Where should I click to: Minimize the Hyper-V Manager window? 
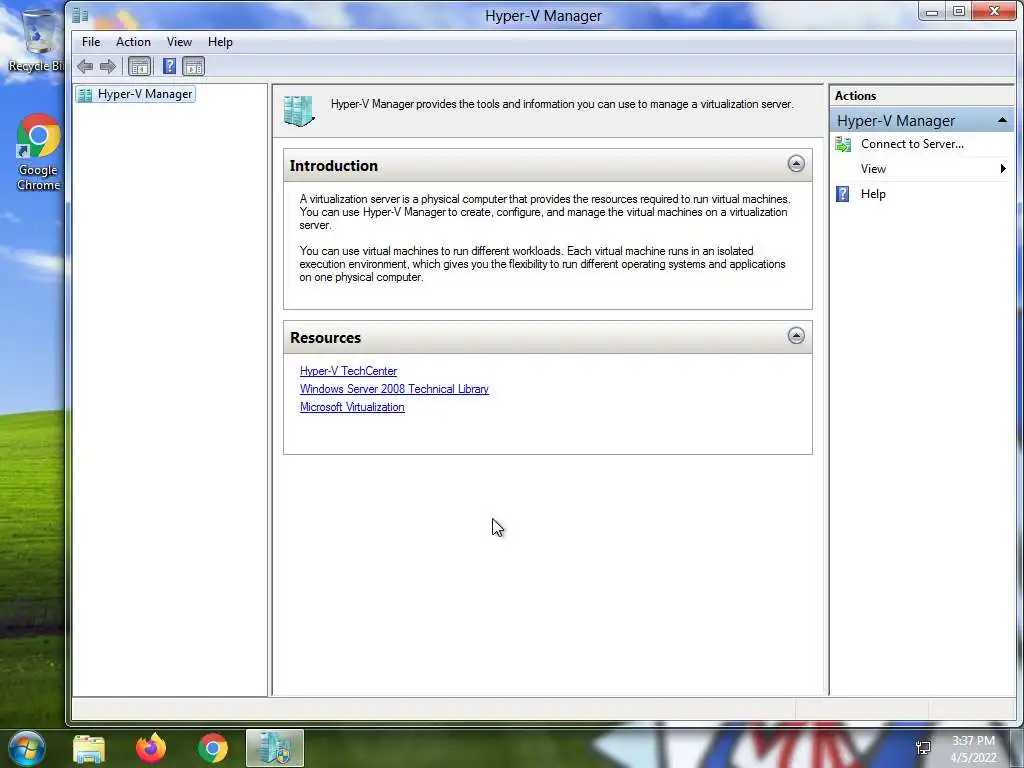pos(931,12)
